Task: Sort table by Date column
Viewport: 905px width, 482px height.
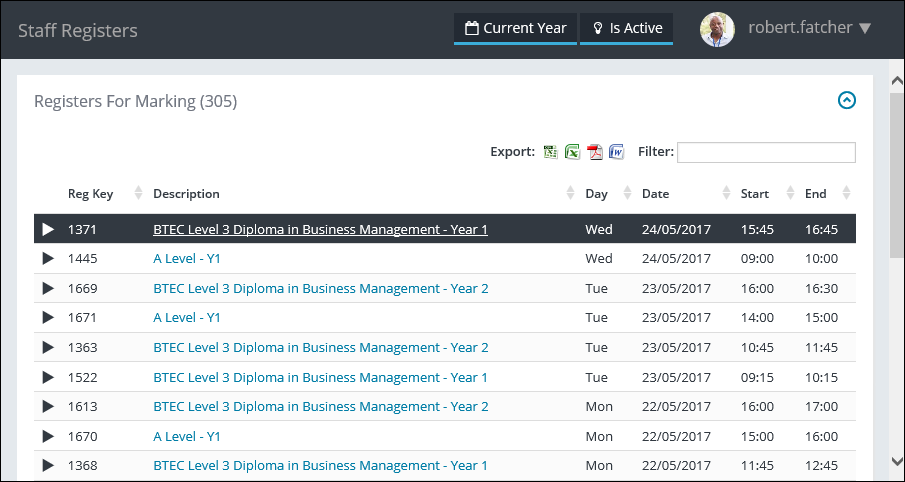Action: [656, 194]
